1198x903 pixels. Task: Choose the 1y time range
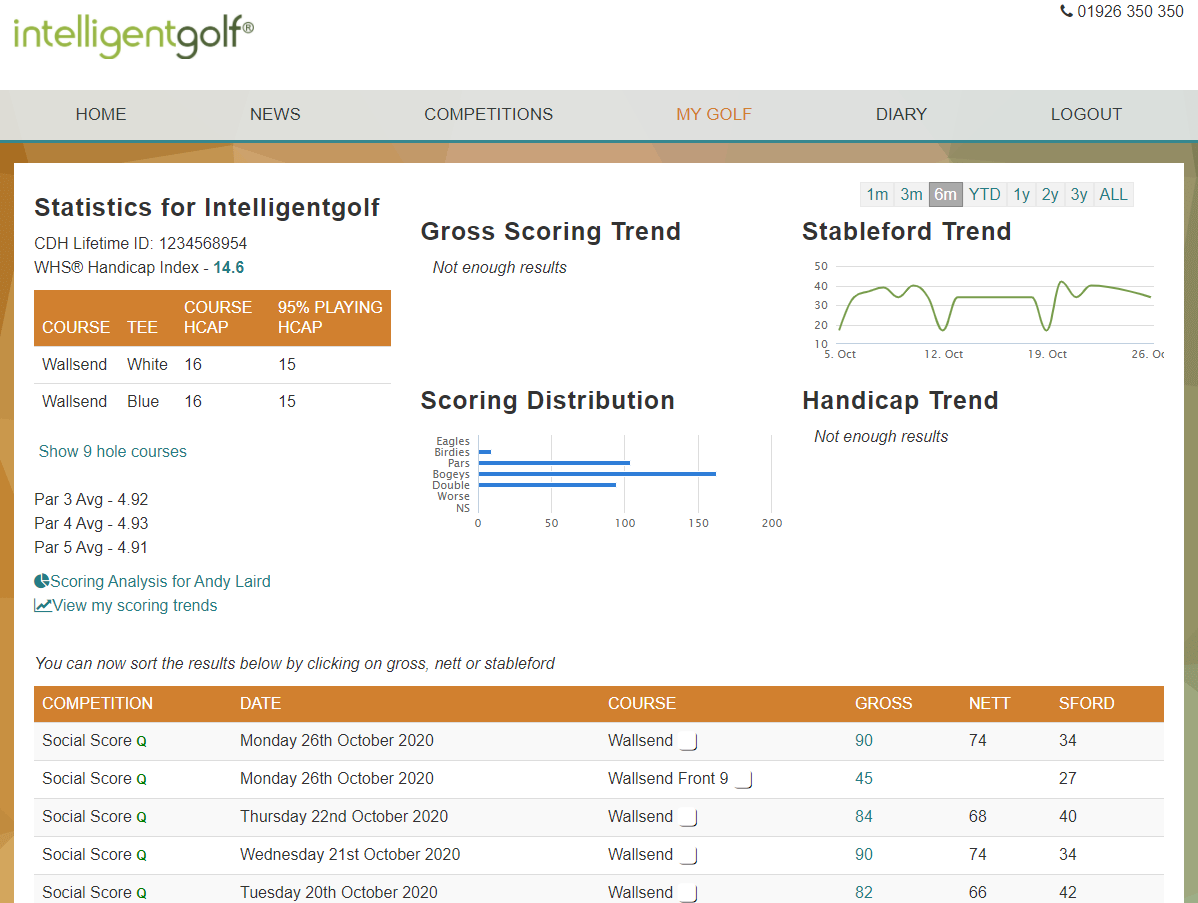pyautogui.click(x=1022, y=195)
